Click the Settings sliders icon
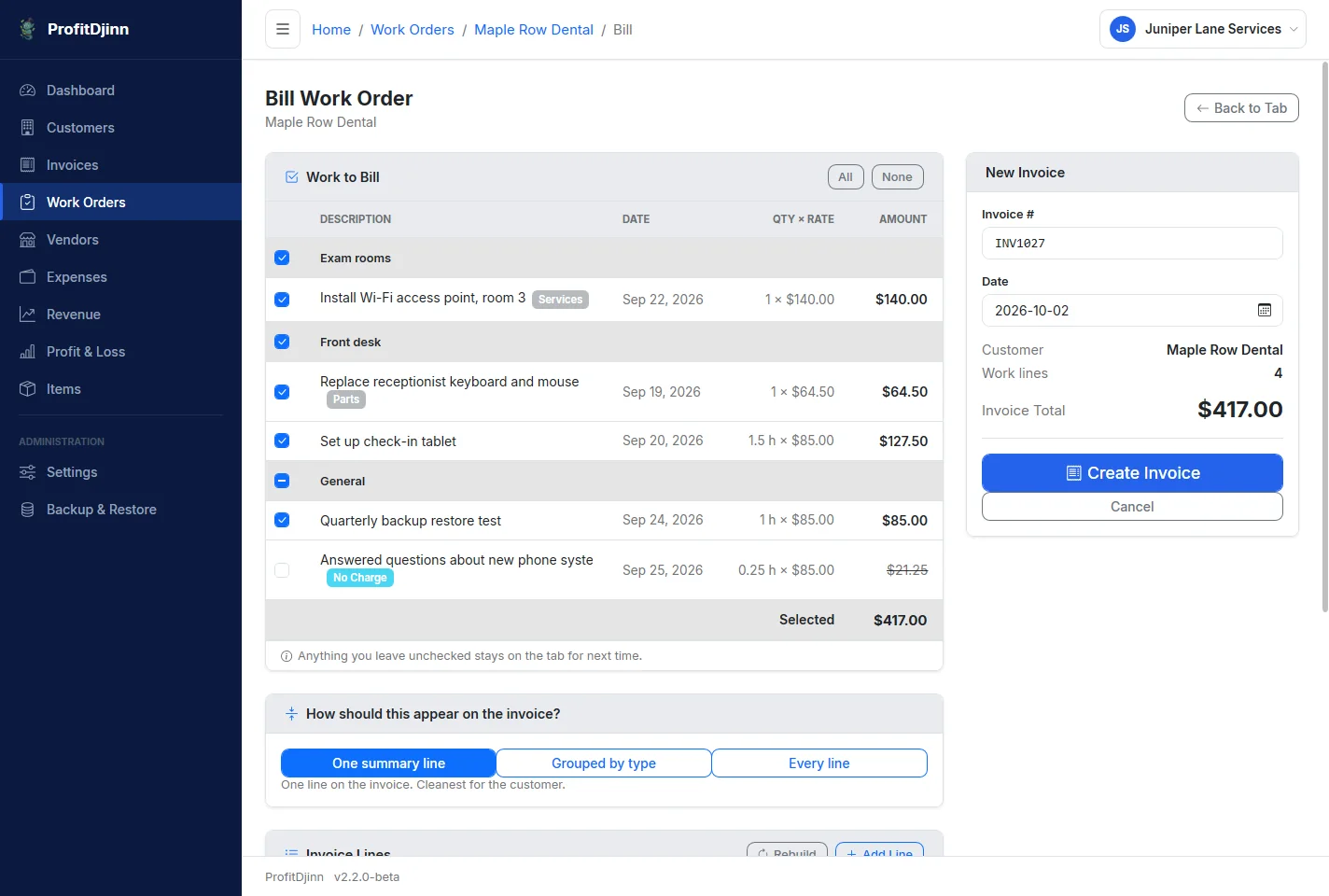This screenshot has height=896, width=1329. (x=28, y=472)
